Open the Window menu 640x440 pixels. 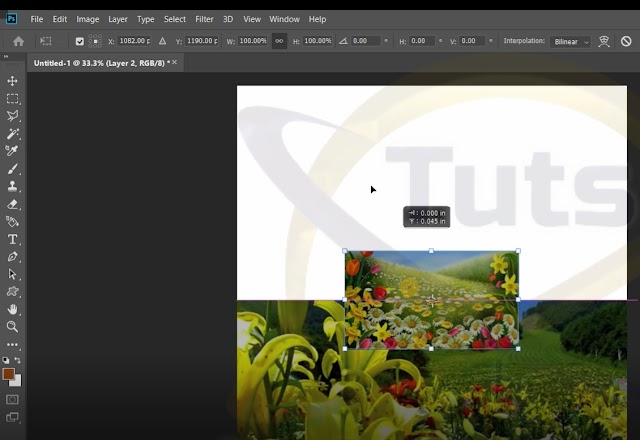coord(284,19)
